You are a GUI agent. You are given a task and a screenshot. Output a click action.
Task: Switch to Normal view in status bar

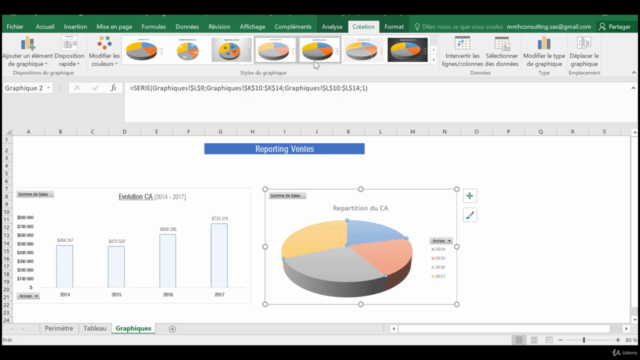pos(519,340)
